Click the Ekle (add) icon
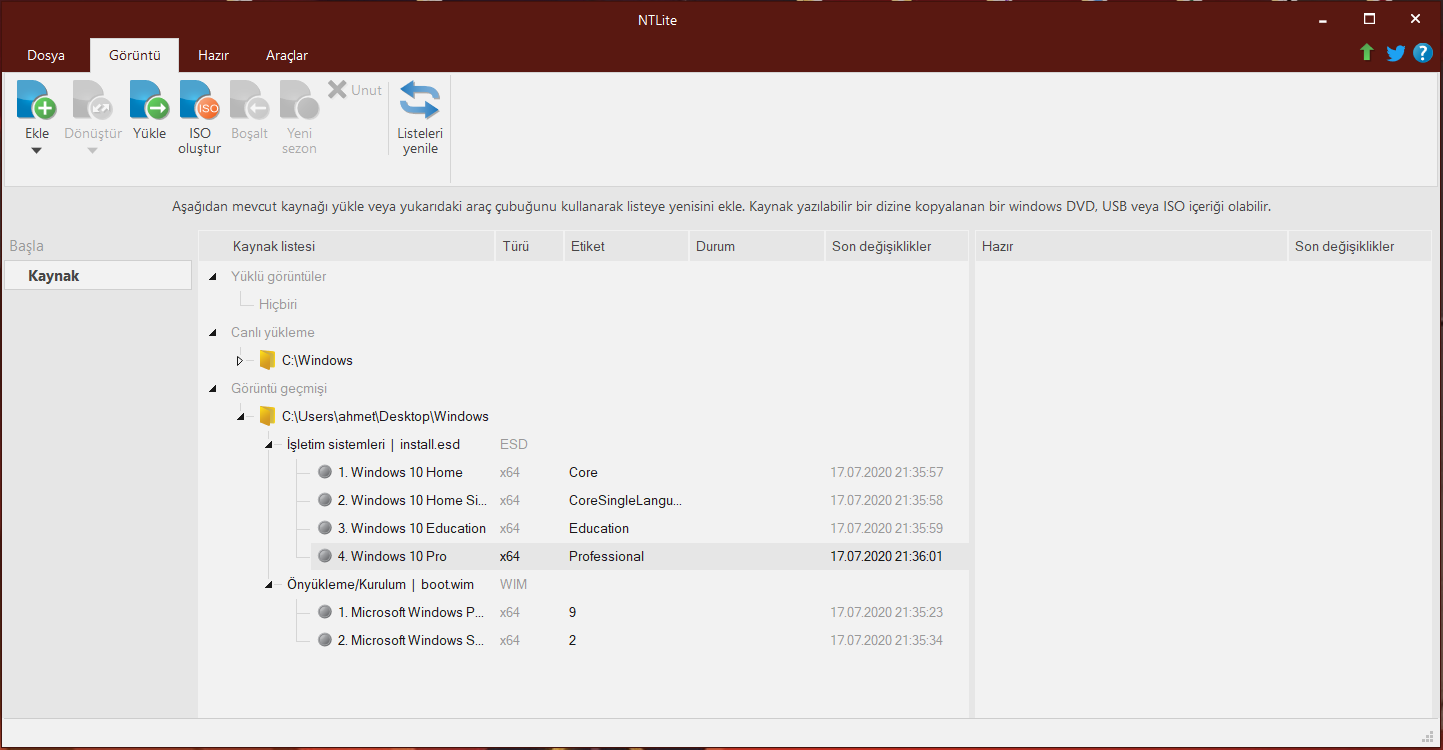The width and height of the screenshot is (1443, 750). (x=37, y=101)
